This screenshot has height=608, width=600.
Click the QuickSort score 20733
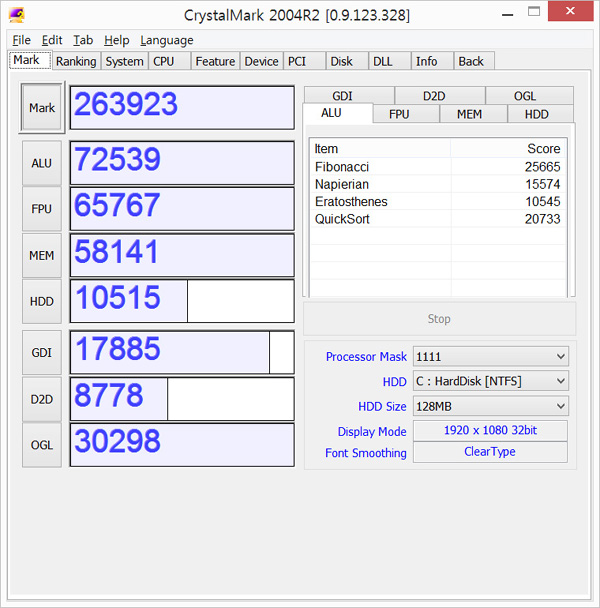pos(542,219)
